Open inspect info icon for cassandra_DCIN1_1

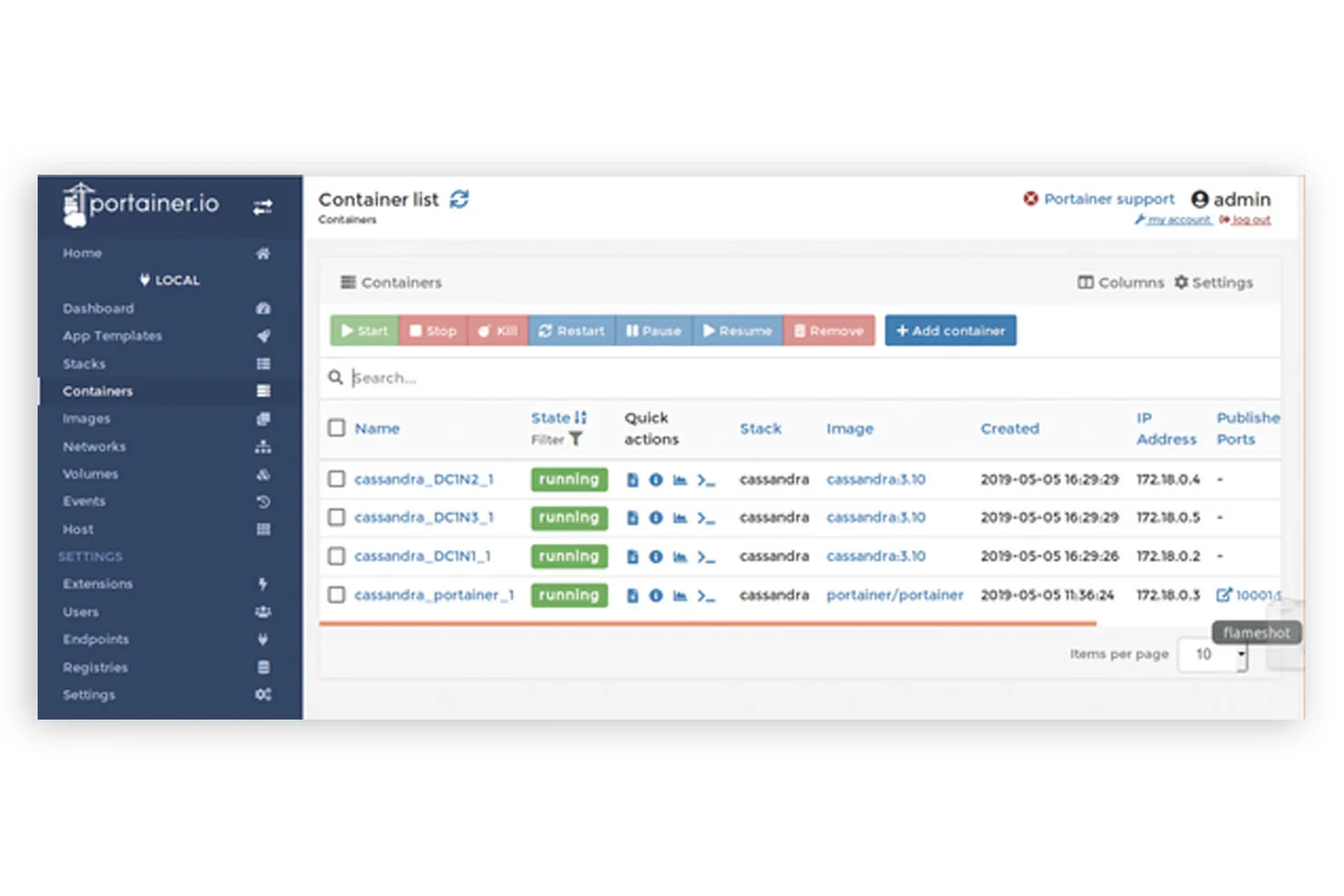point(656,556)
